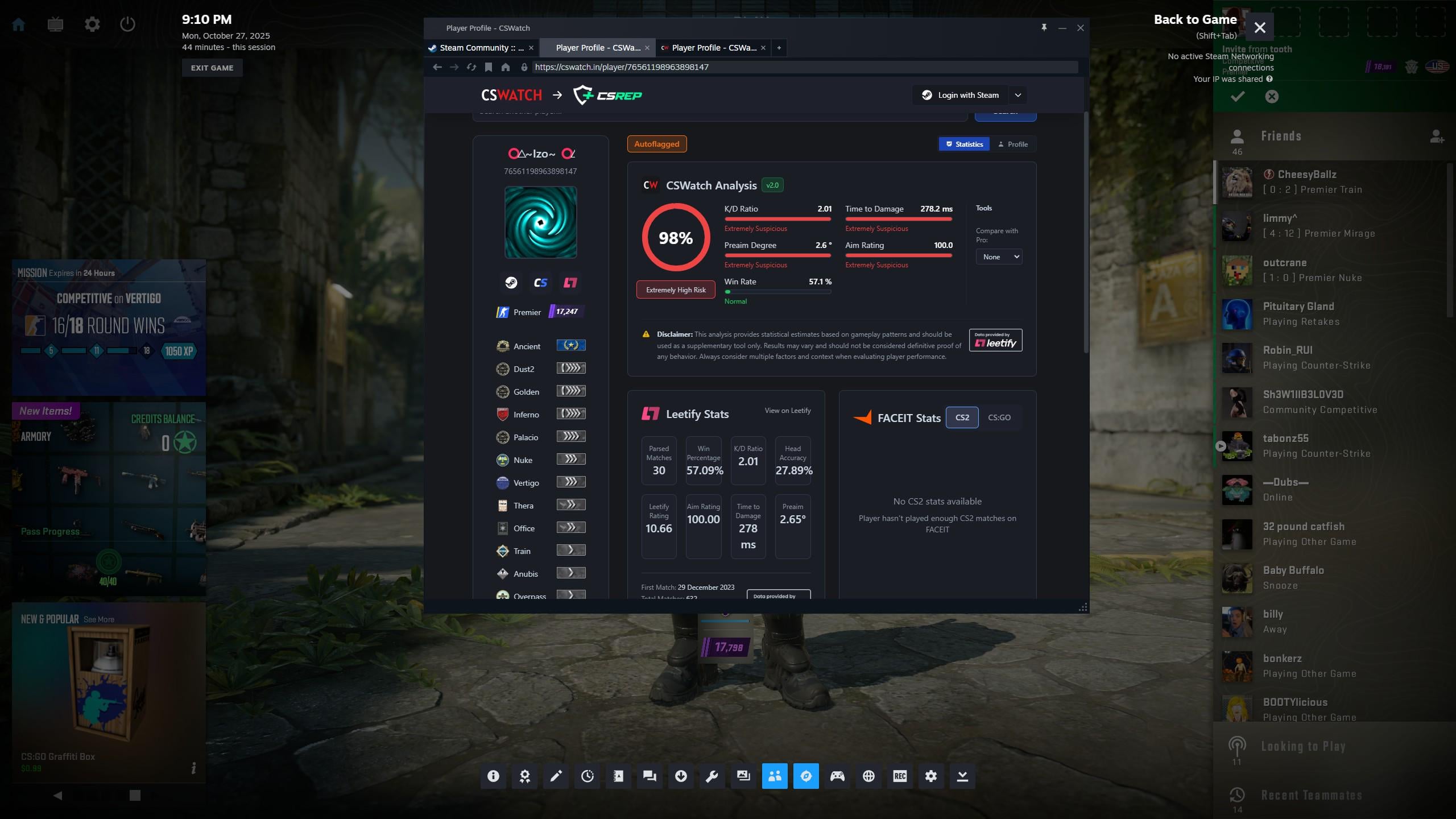Open the globe icon in overlay bar
The width and height of the screenshot is (1456, 819).
(x=868, y=776)
